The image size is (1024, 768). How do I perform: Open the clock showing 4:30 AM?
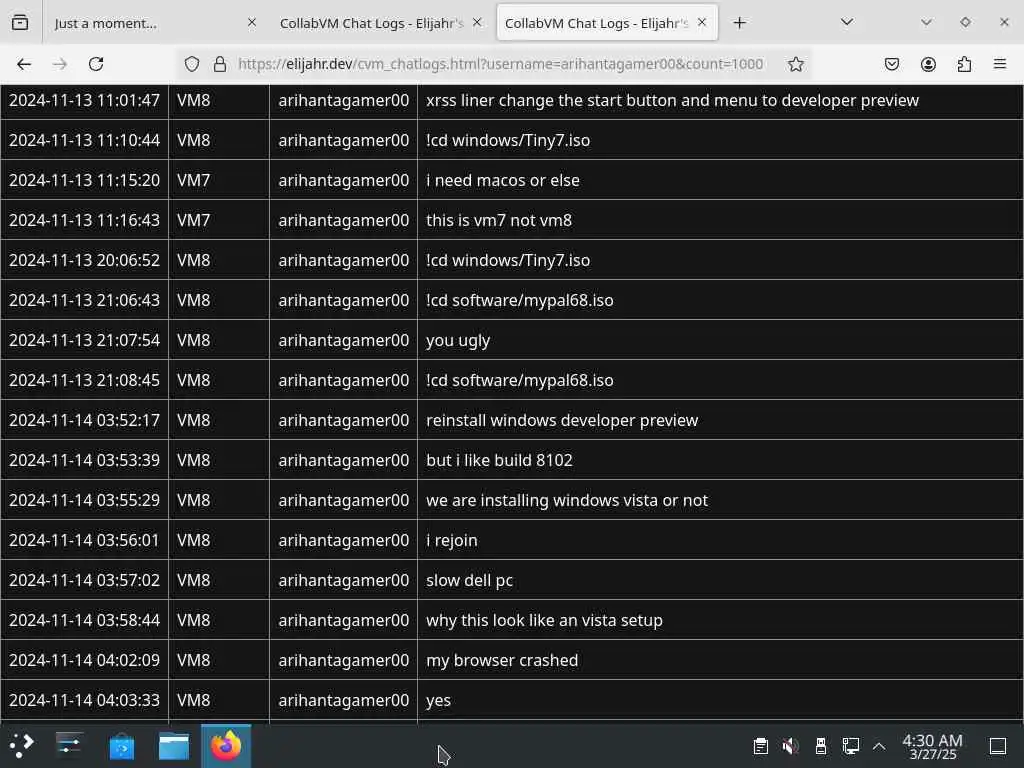pyautogui.click(x=932, y=746)
